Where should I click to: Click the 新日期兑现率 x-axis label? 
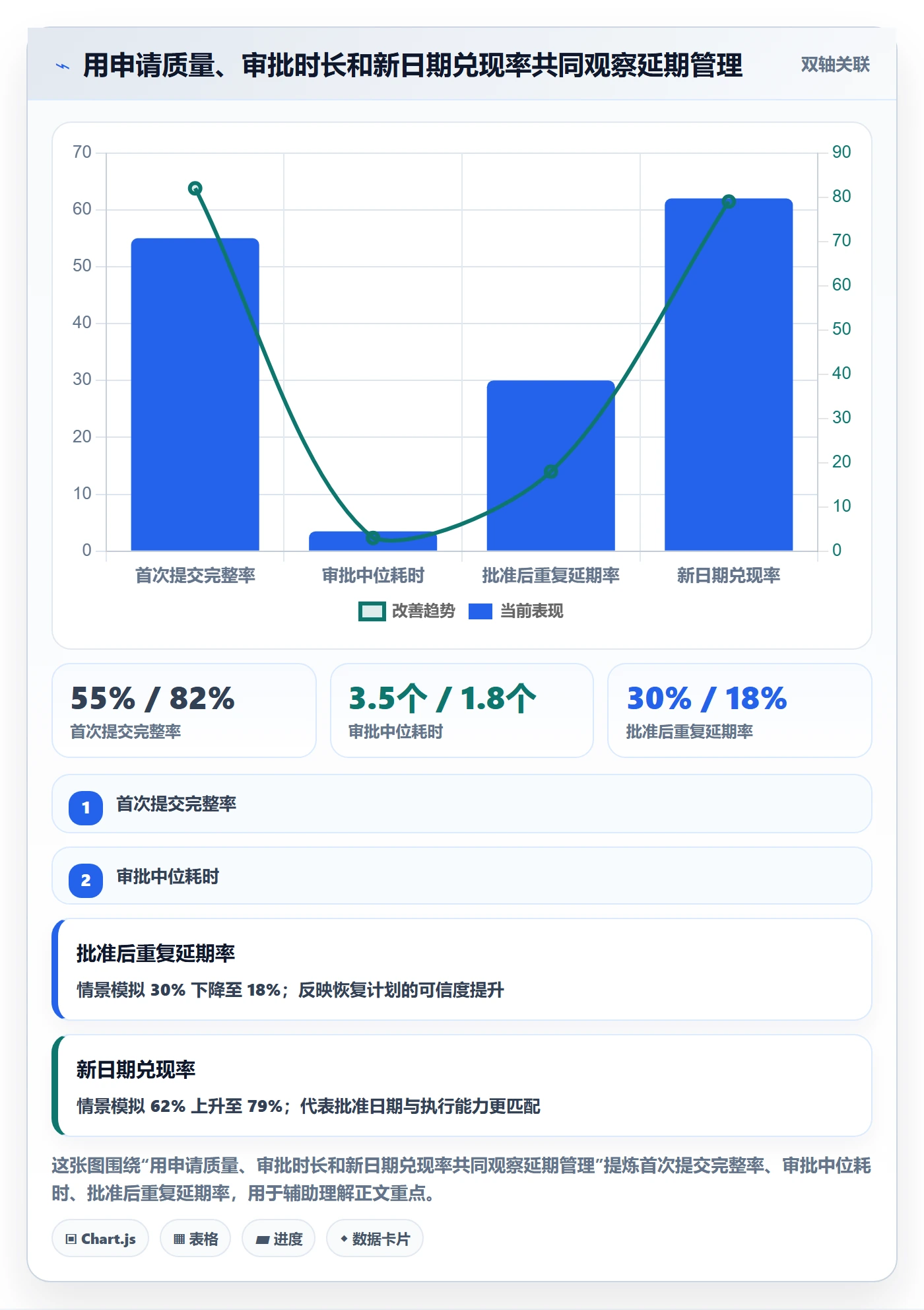coord(729,576)
